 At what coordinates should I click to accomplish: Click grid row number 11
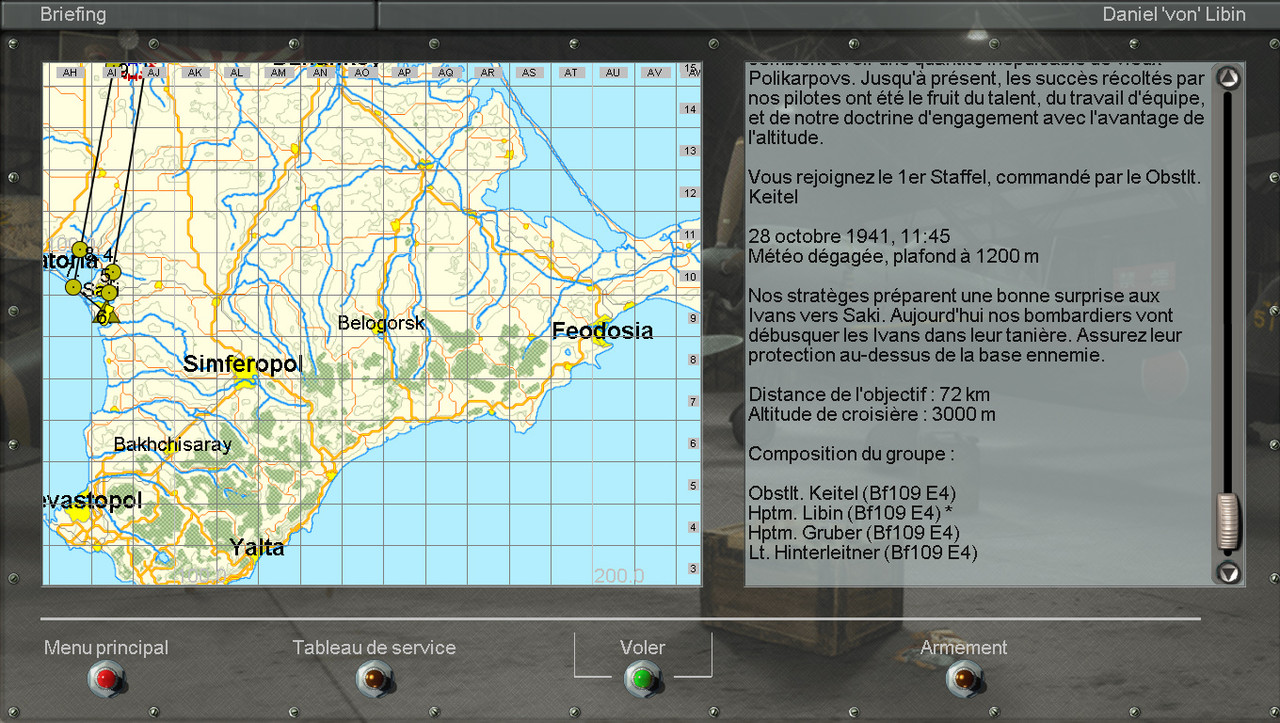pyautogui.click(x=689, y=235)
